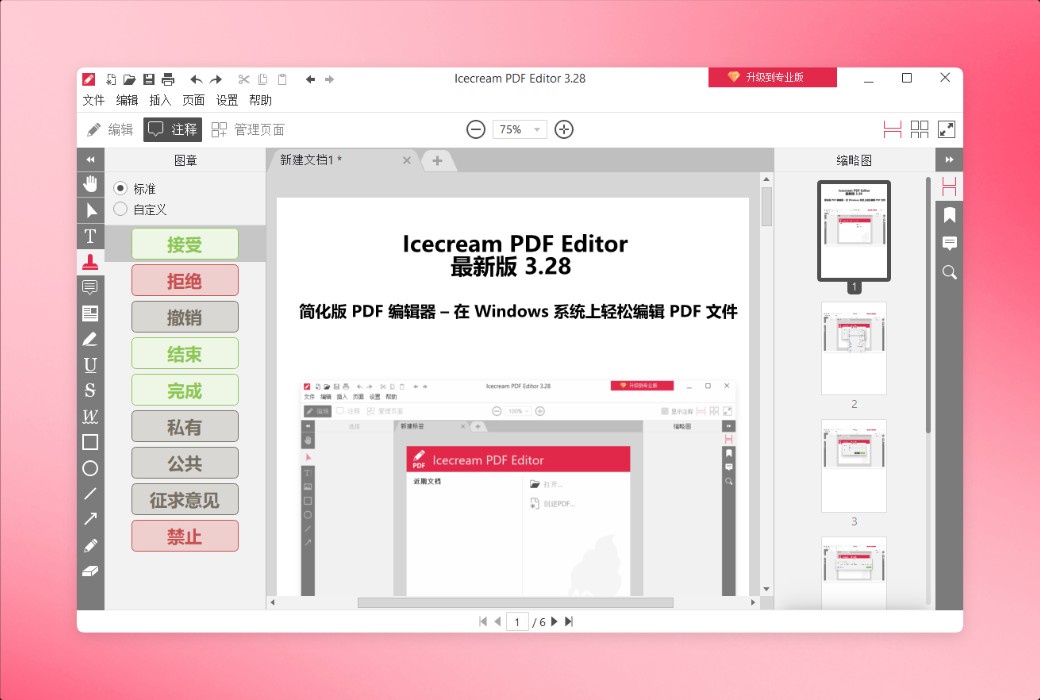
Task: Open the bookmarks panel
Action: tap(948, 214)
